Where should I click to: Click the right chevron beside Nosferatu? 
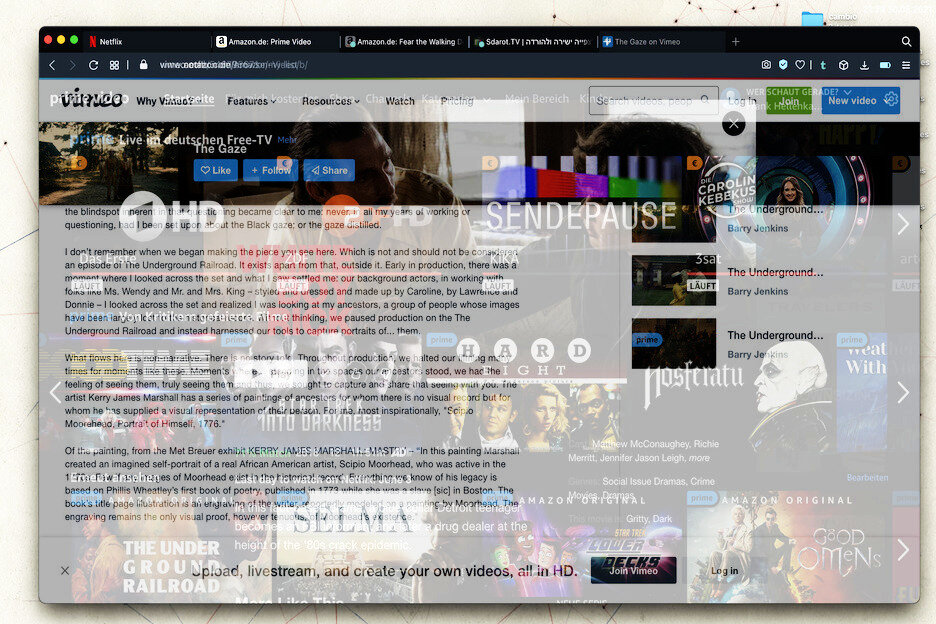click(x=903, y=392)
